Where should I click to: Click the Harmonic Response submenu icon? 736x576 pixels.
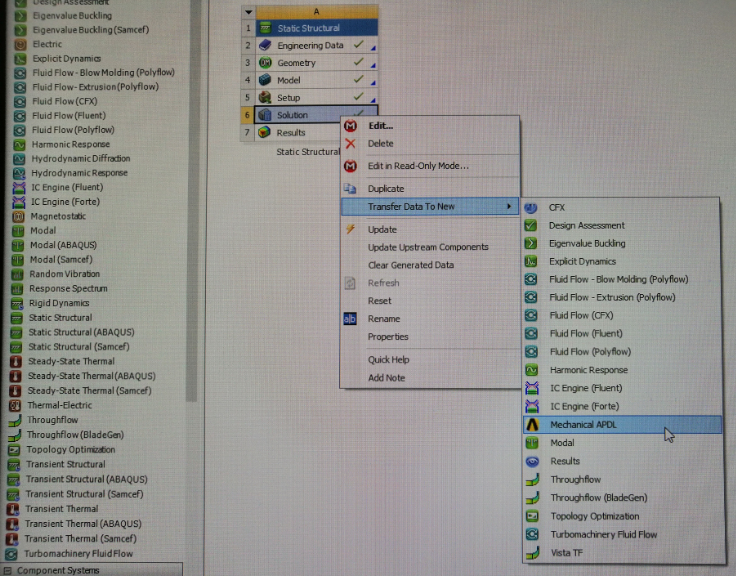[x=531, y=370]
